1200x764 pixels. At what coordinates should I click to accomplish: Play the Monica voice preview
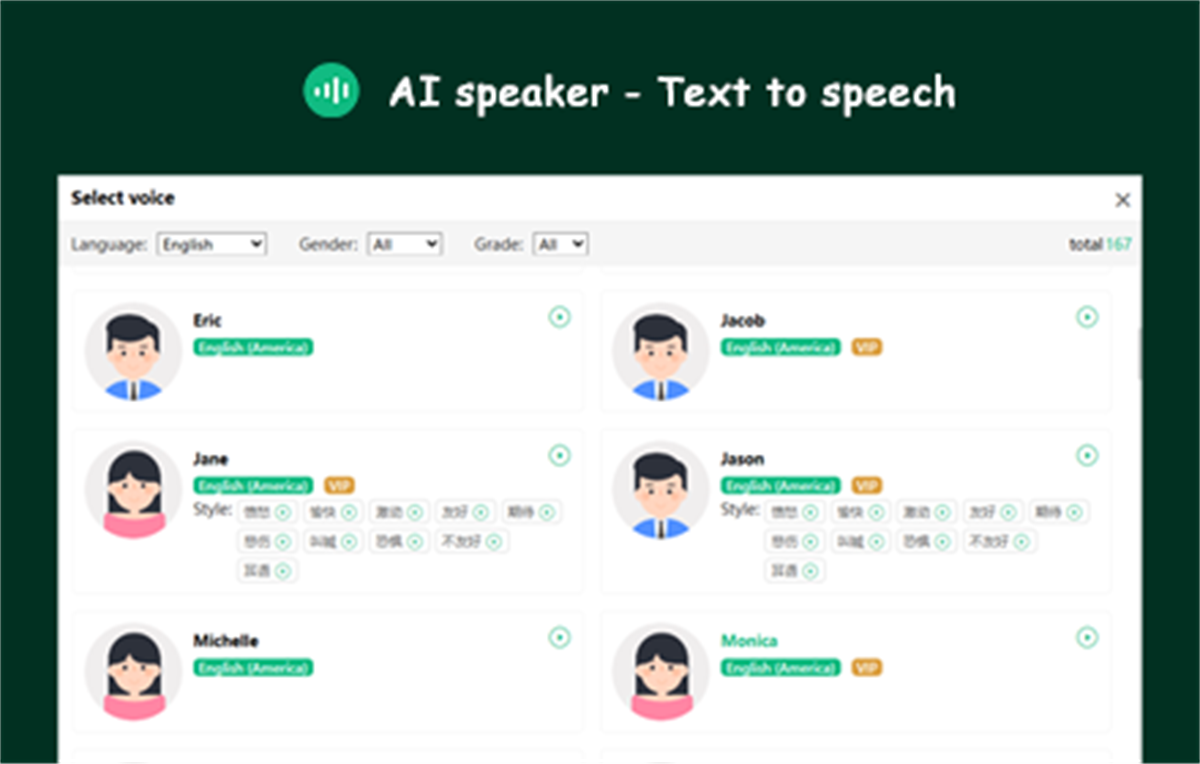click(1087, 637)
